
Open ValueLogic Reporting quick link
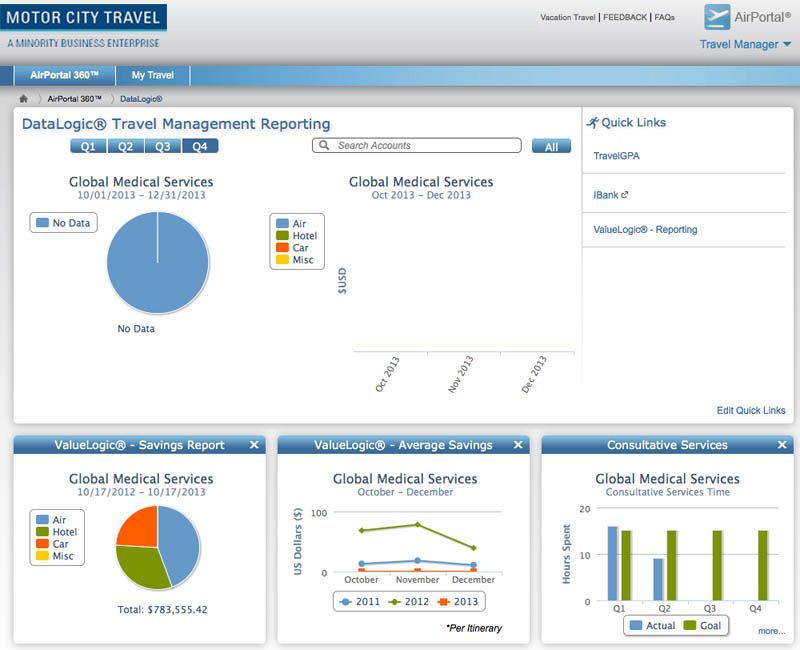point(645,230)
